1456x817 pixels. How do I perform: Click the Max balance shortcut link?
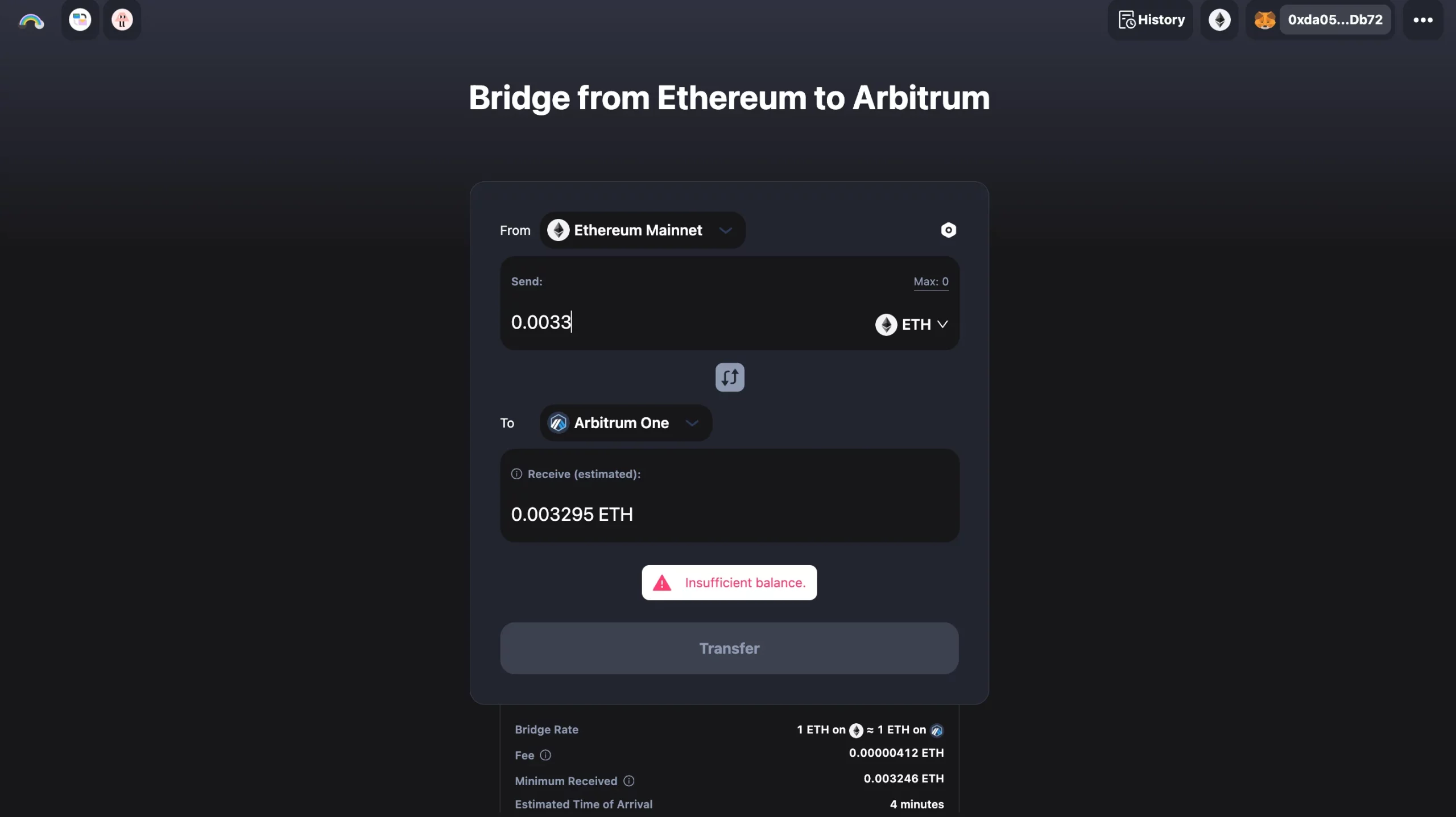930,281
